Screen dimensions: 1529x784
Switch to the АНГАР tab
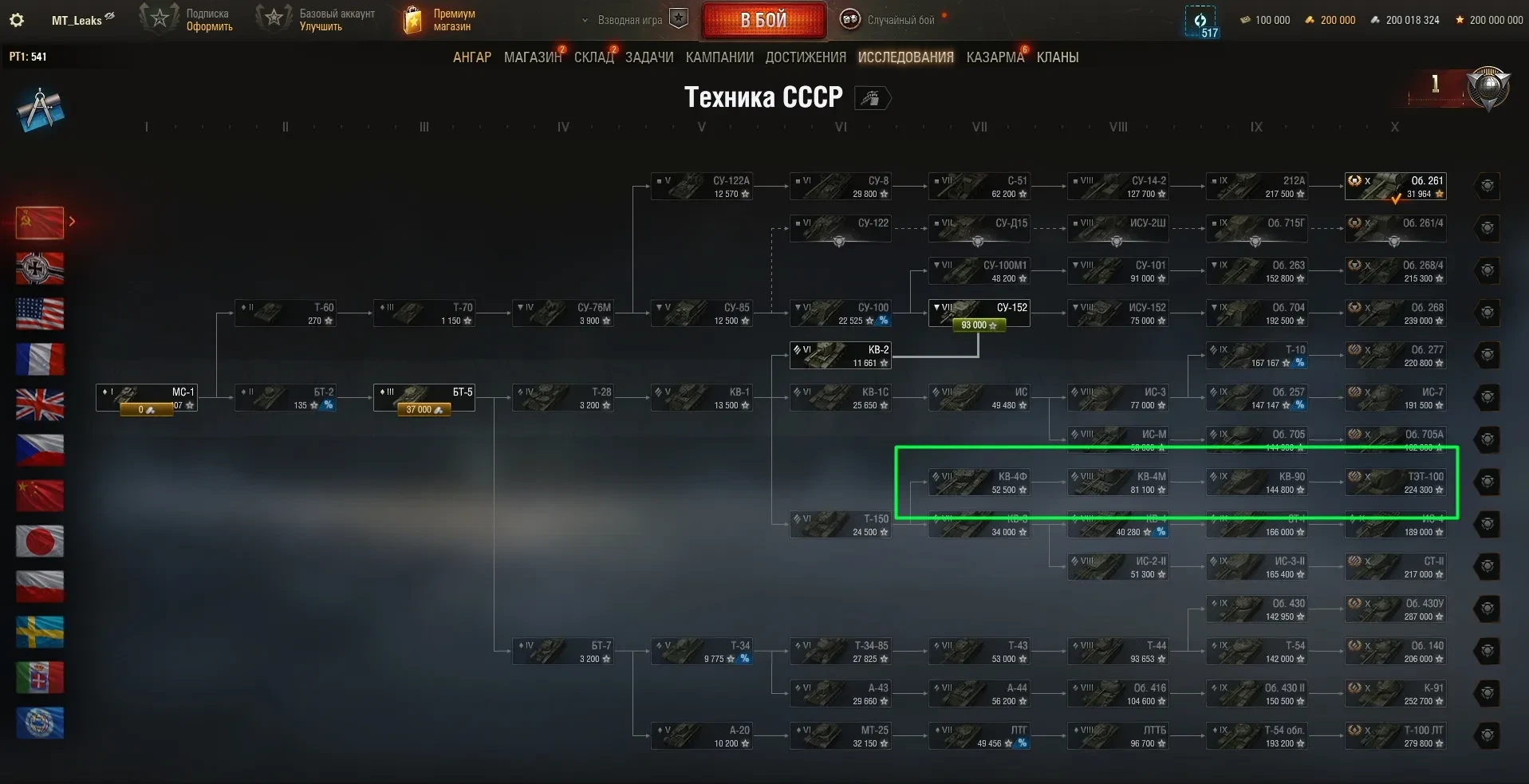click(472, 57)
